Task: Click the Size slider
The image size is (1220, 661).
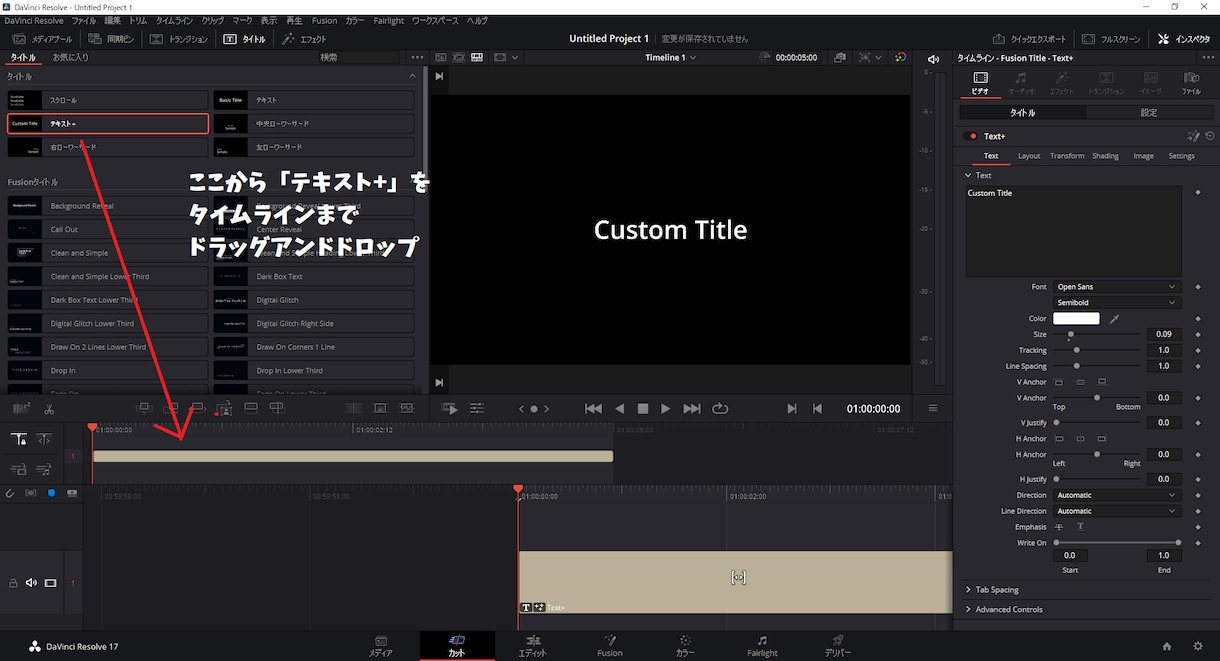Action: 1097,335
